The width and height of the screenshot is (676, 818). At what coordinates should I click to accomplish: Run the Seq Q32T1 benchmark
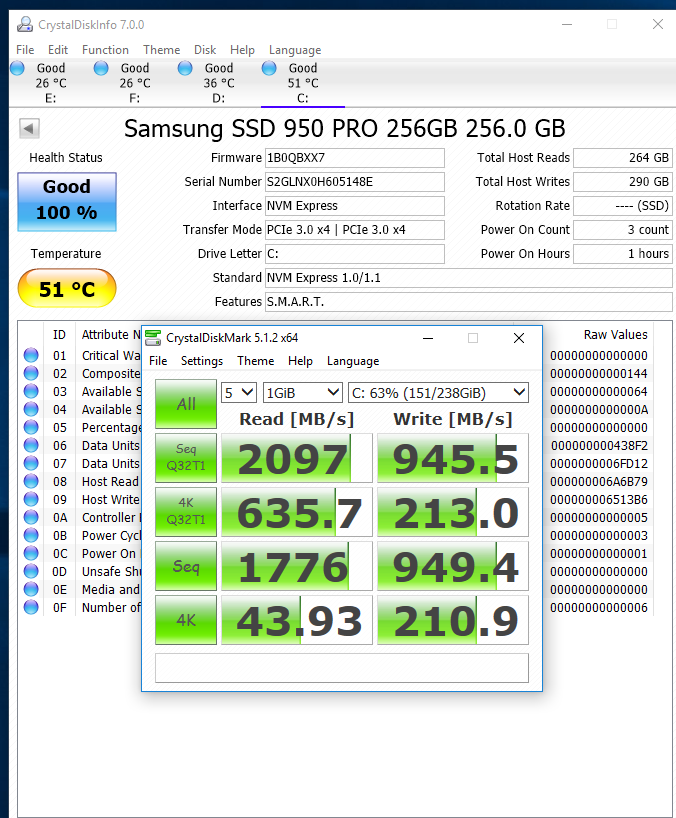click(186, 458)
